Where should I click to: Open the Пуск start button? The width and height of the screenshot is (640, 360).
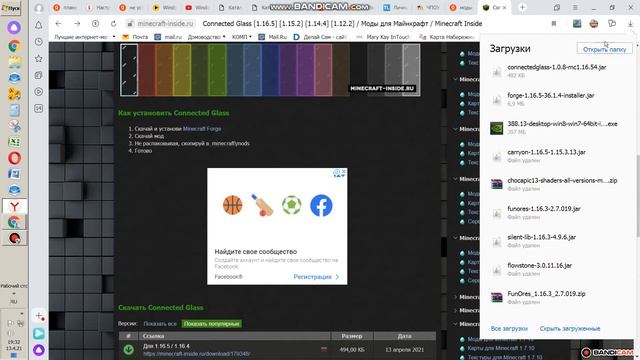click(11, 8)
